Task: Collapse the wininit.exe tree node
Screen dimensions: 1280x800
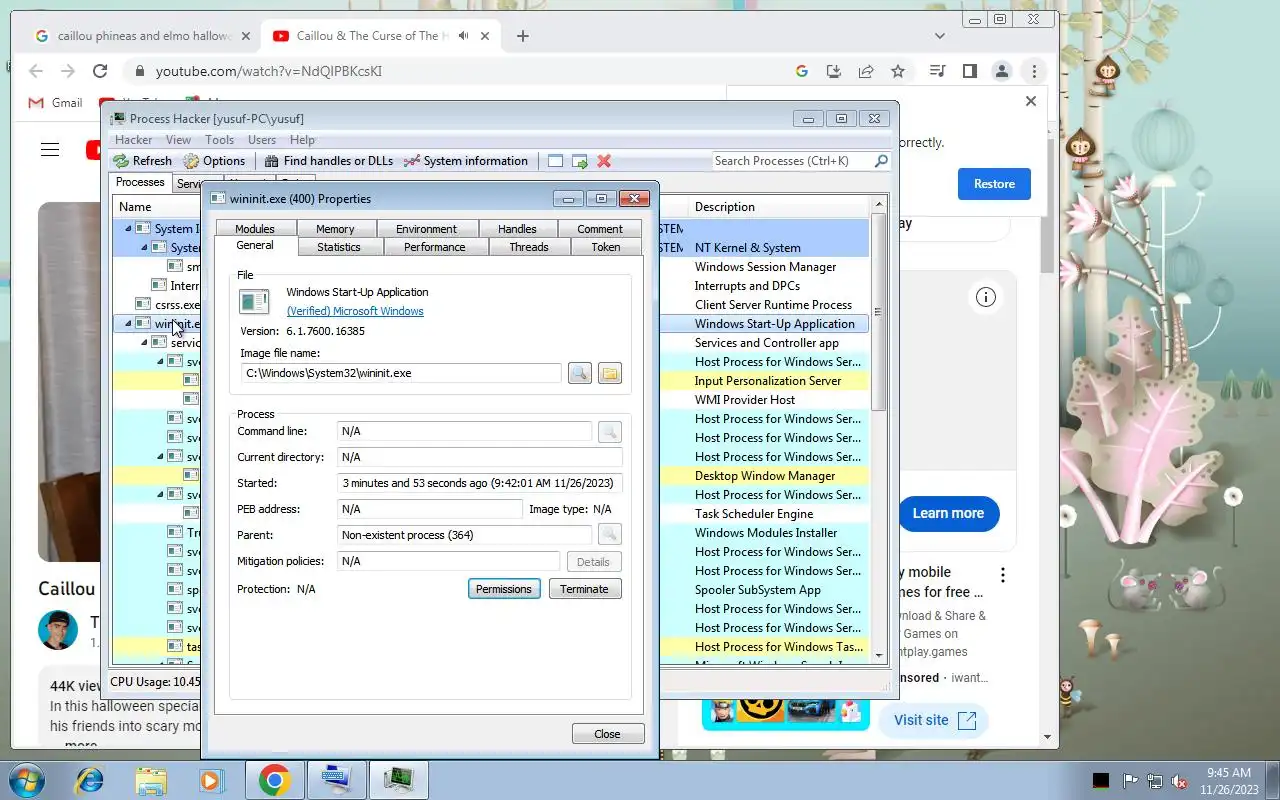Action: (128, 324)
